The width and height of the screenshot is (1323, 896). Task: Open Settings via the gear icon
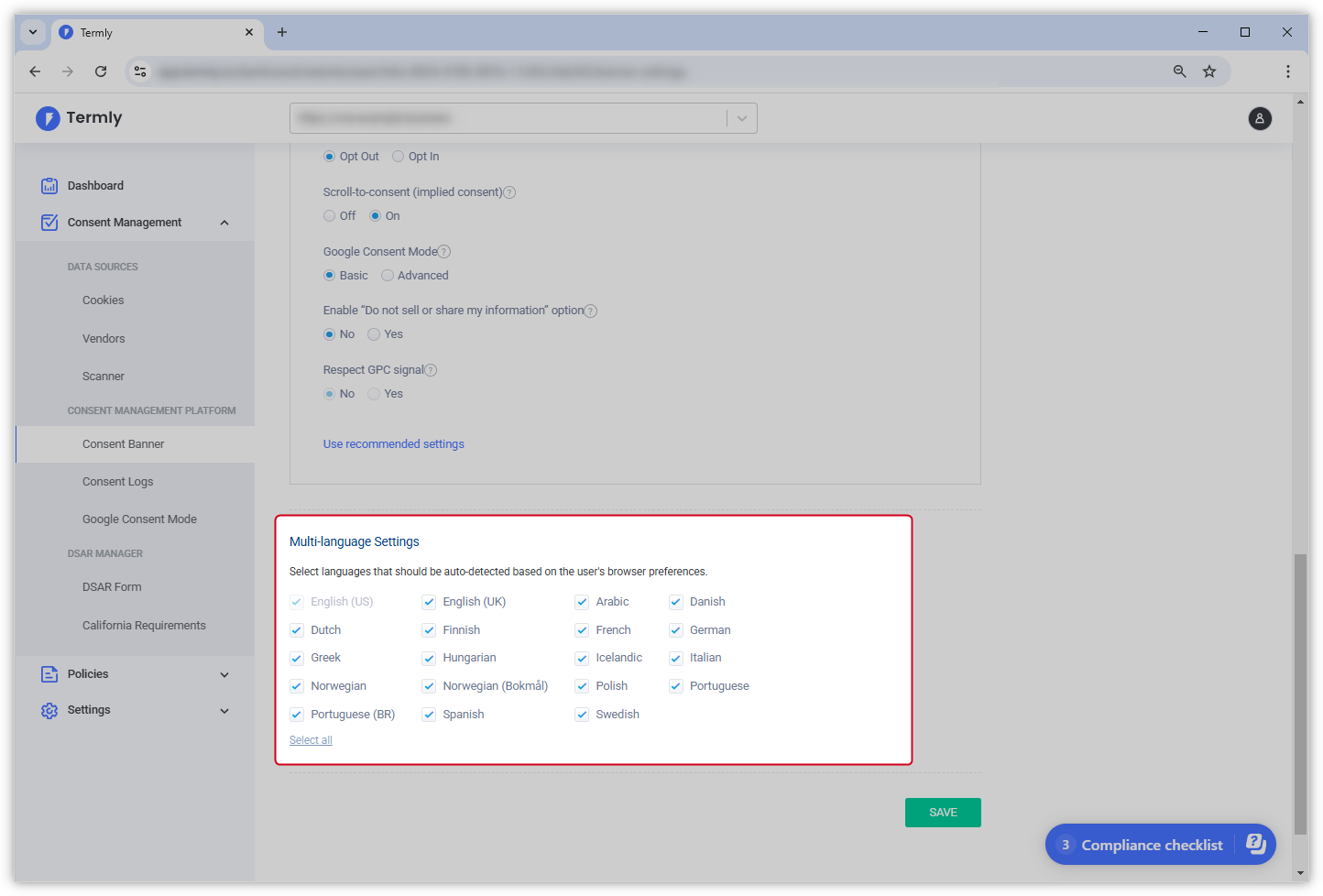(49, 709)
